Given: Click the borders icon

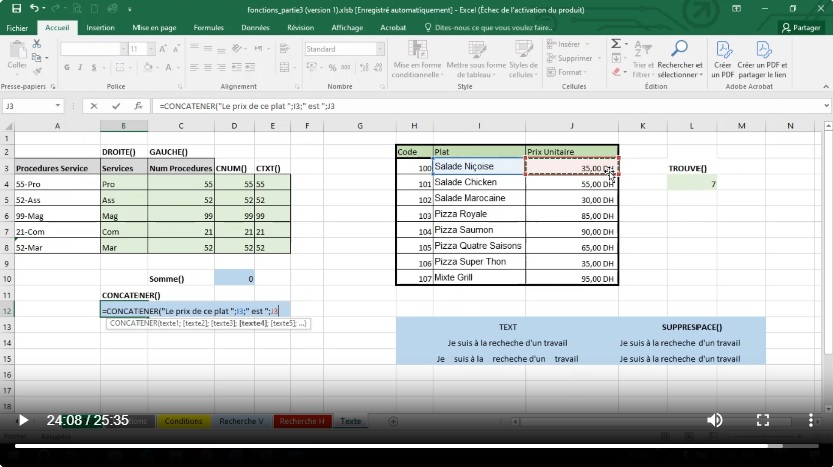Looking at the screenshot, I should 120,67.
